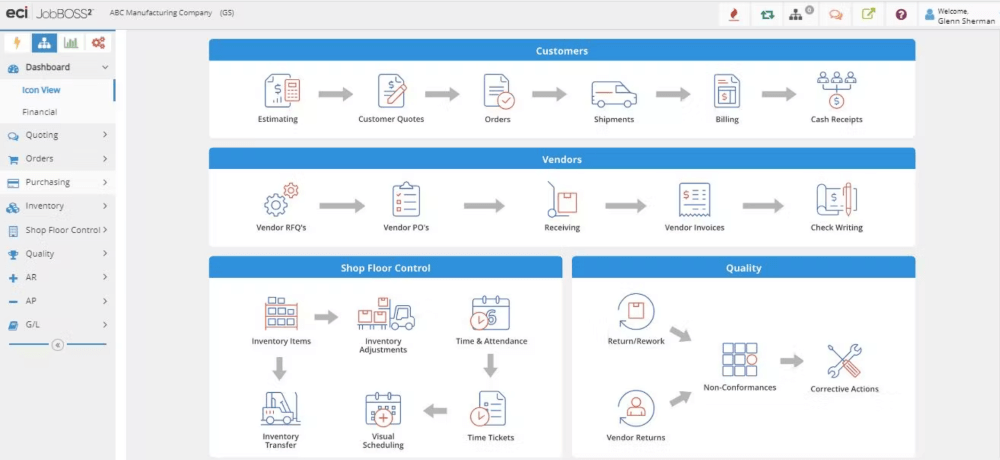Open the Time & Attendance calendar icon
This screenshot has height=460, width=1000.
pyautogui.click(x=490, y=313)
